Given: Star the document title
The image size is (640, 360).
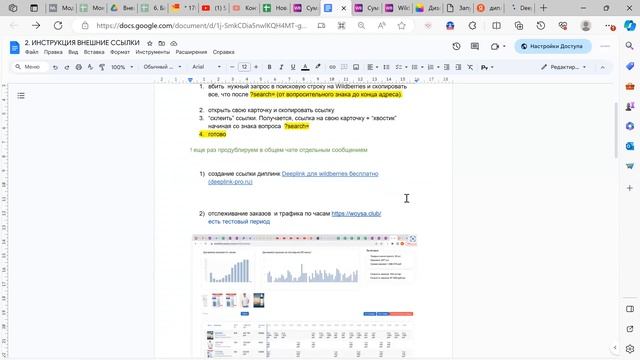Looking at the screenshot, I should tap(150, 43).
